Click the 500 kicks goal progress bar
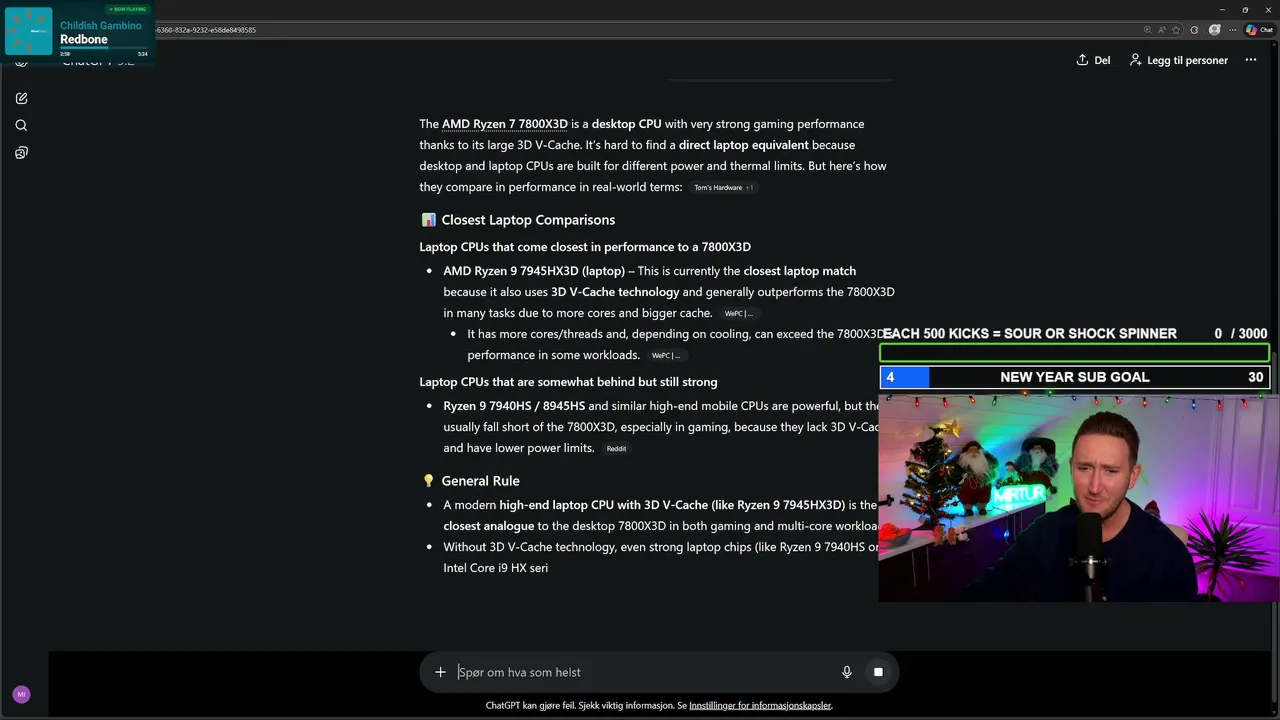1280x720 pixels. point(1075,353)
